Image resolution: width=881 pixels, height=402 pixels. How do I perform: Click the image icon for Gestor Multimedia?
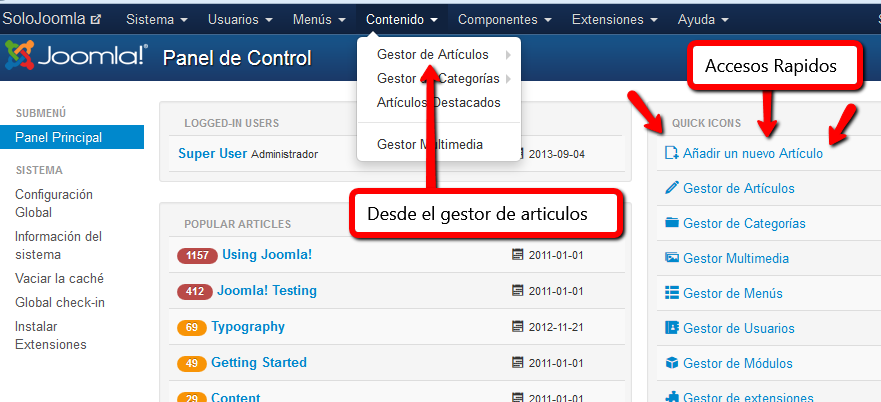(672, 258)
